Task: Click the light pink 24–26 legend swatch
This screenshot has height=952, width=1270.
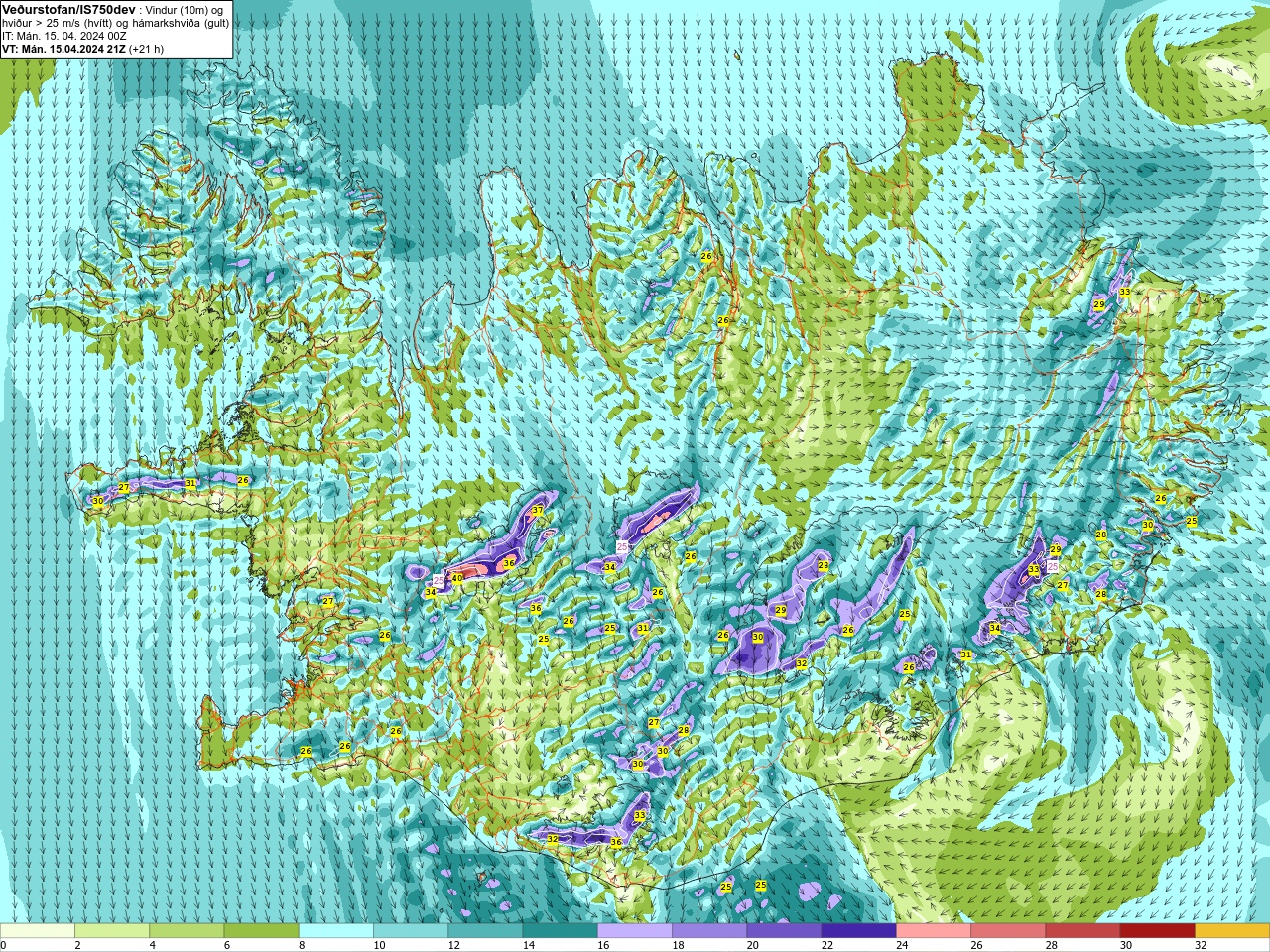Action: pyautogui.click(x=934, y=931)
